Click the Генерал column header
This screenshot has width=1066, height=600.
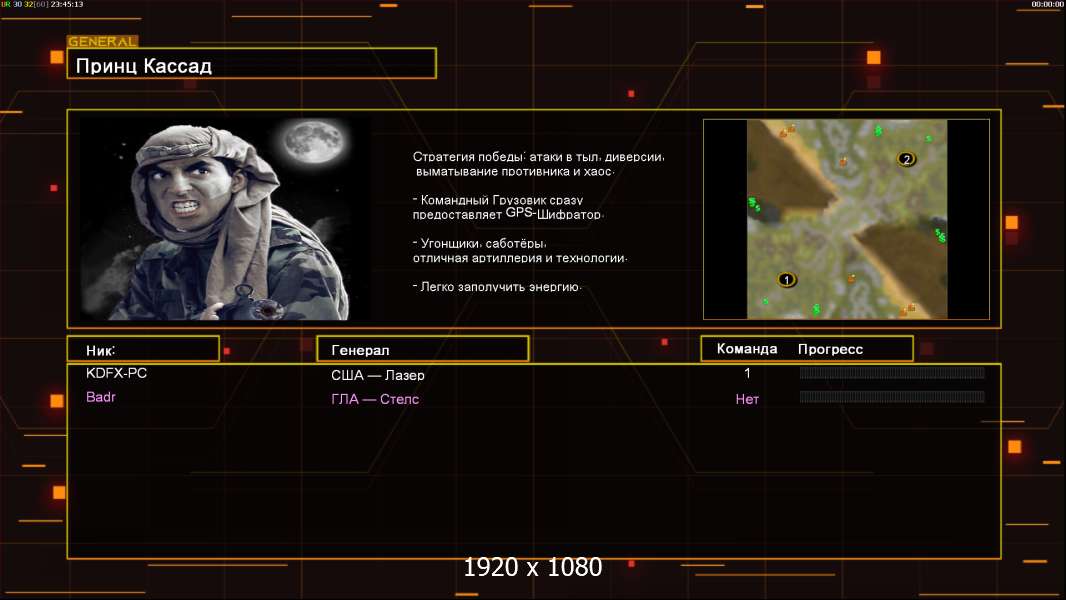click(x=422, y=349)
